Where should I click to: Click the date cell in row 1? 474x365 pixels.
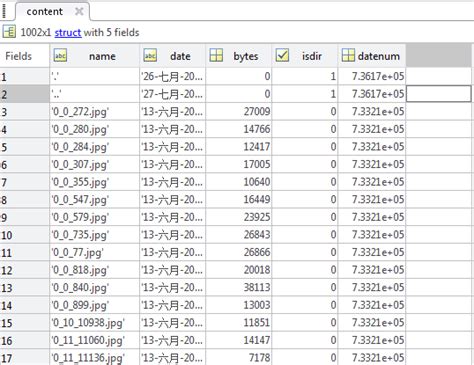(x=172, y=76)
